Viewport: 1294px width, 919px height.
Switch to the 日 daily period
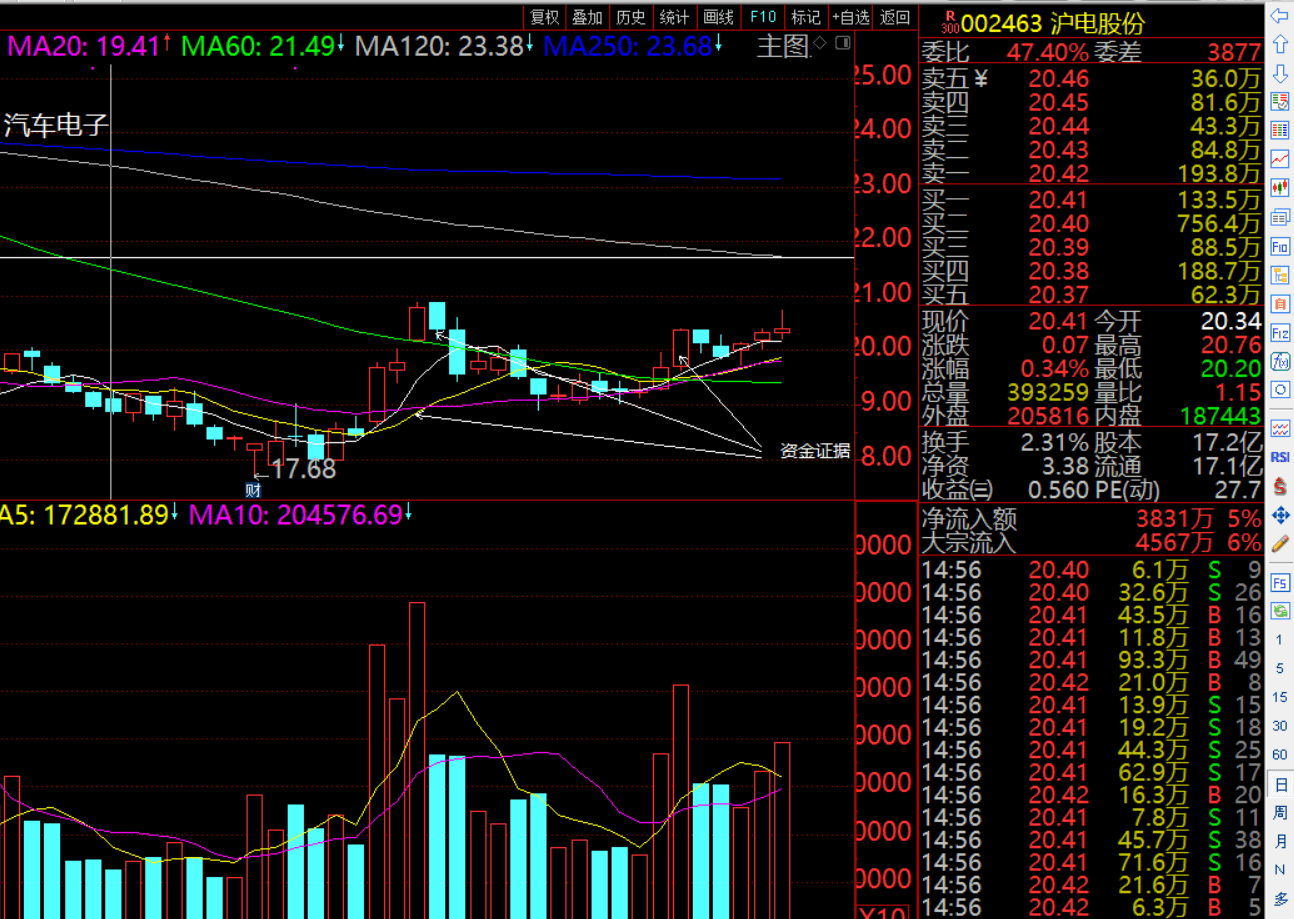pyautogui.click(x=1280, y=785)
